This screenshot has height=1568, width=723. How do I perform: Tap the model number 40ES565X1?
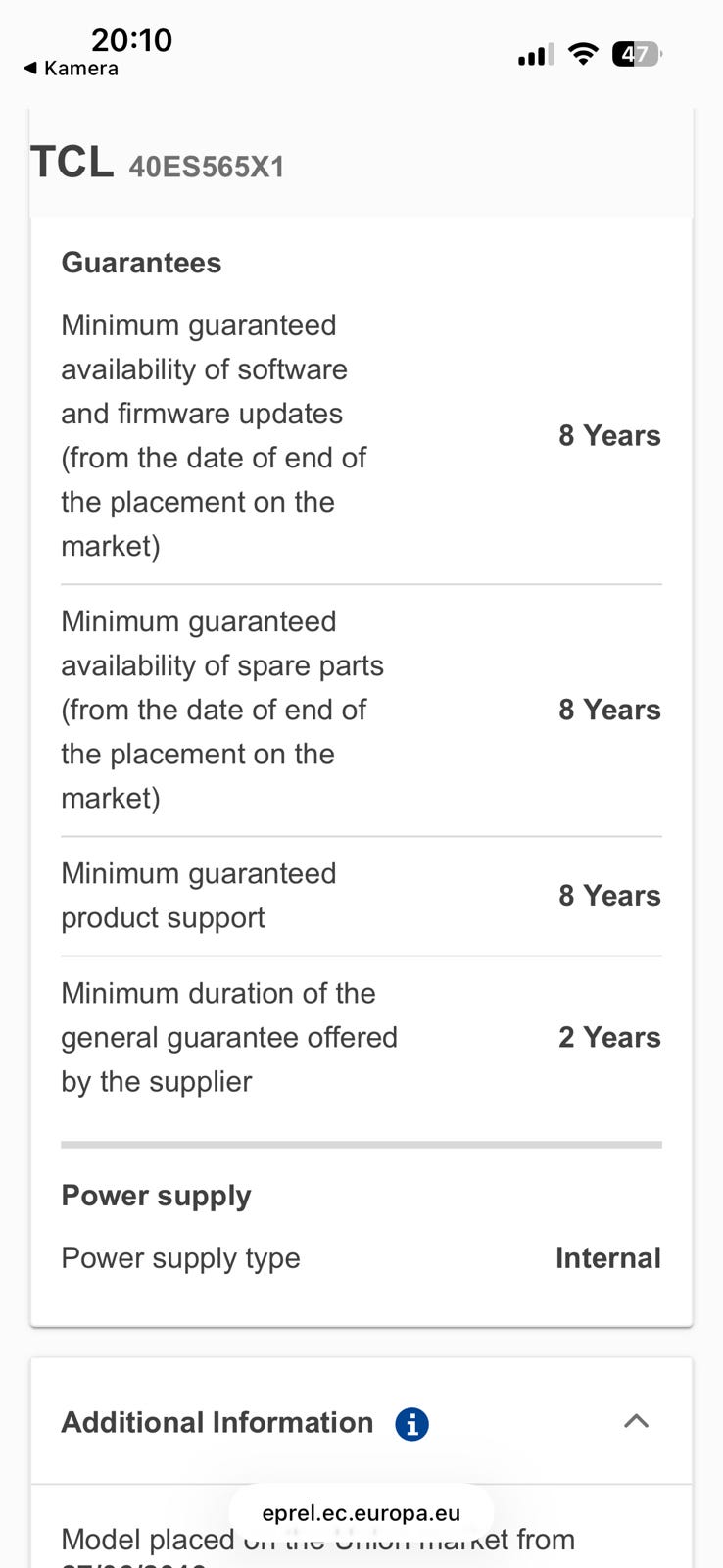207,167
